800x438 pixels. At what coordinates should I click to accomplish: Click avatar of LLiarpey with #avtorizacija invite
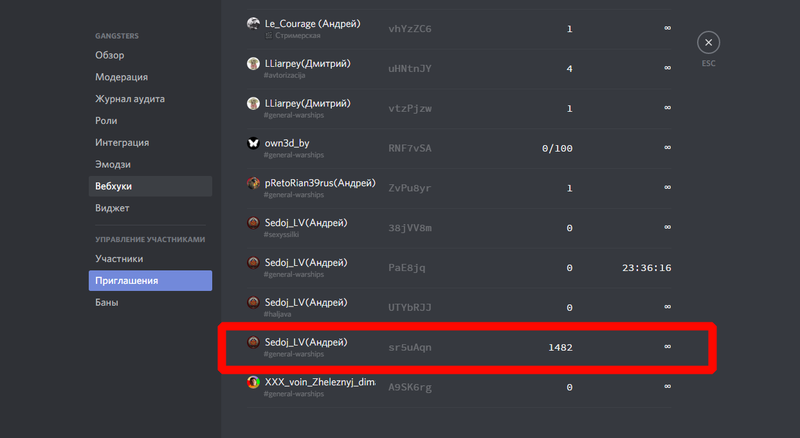[x=253, y=63]
